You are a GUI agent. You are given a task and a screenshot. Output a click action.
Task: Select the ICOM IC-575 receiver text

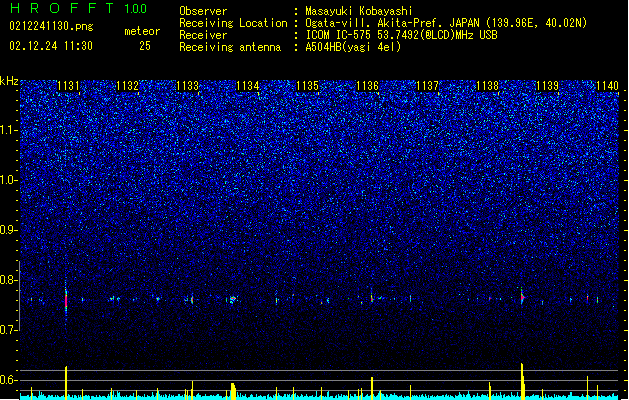(401, 35)
